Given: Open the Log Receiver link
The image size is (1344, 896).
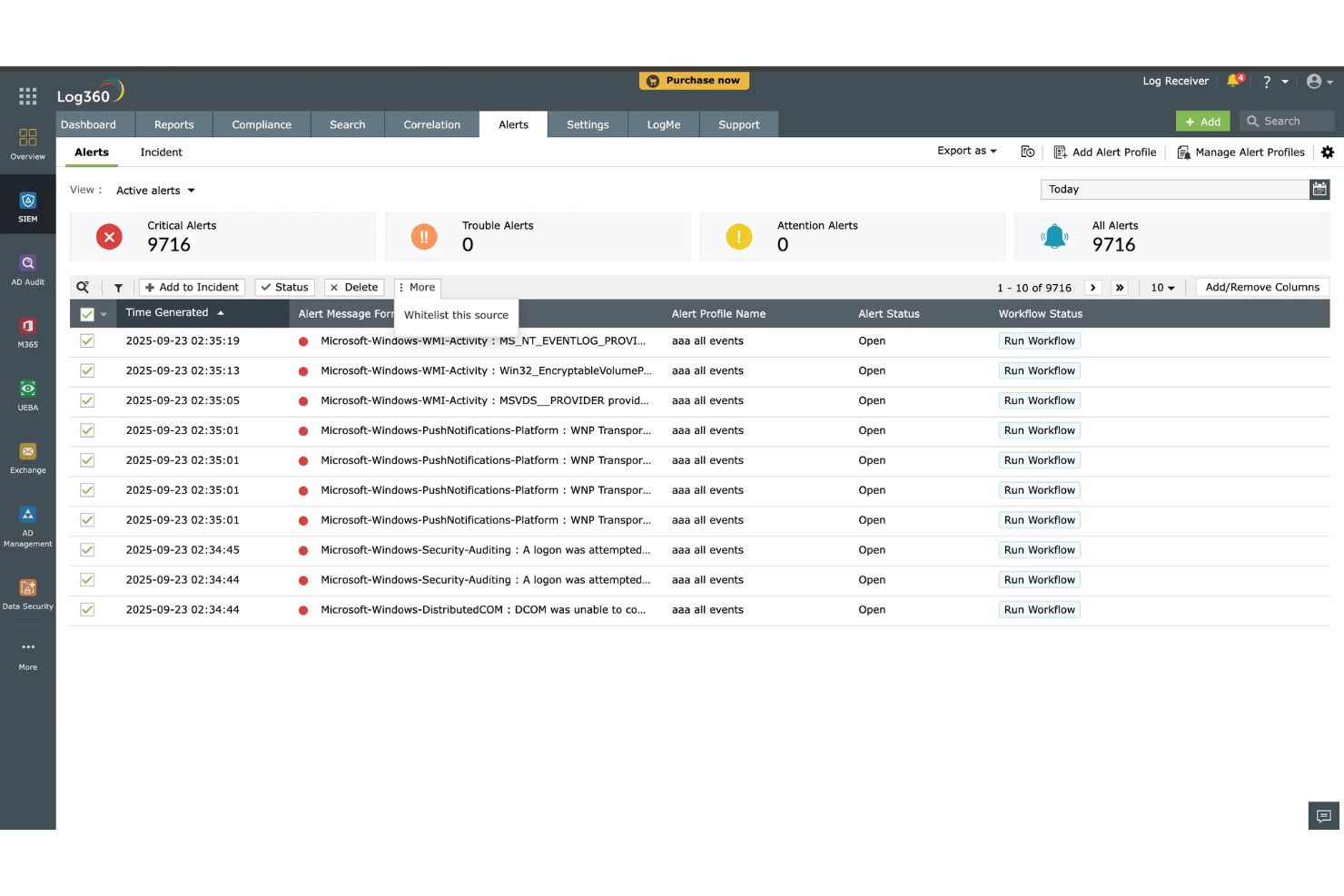Looking at the screenshot, I should pyautogui.click(x=1176, y=81).
